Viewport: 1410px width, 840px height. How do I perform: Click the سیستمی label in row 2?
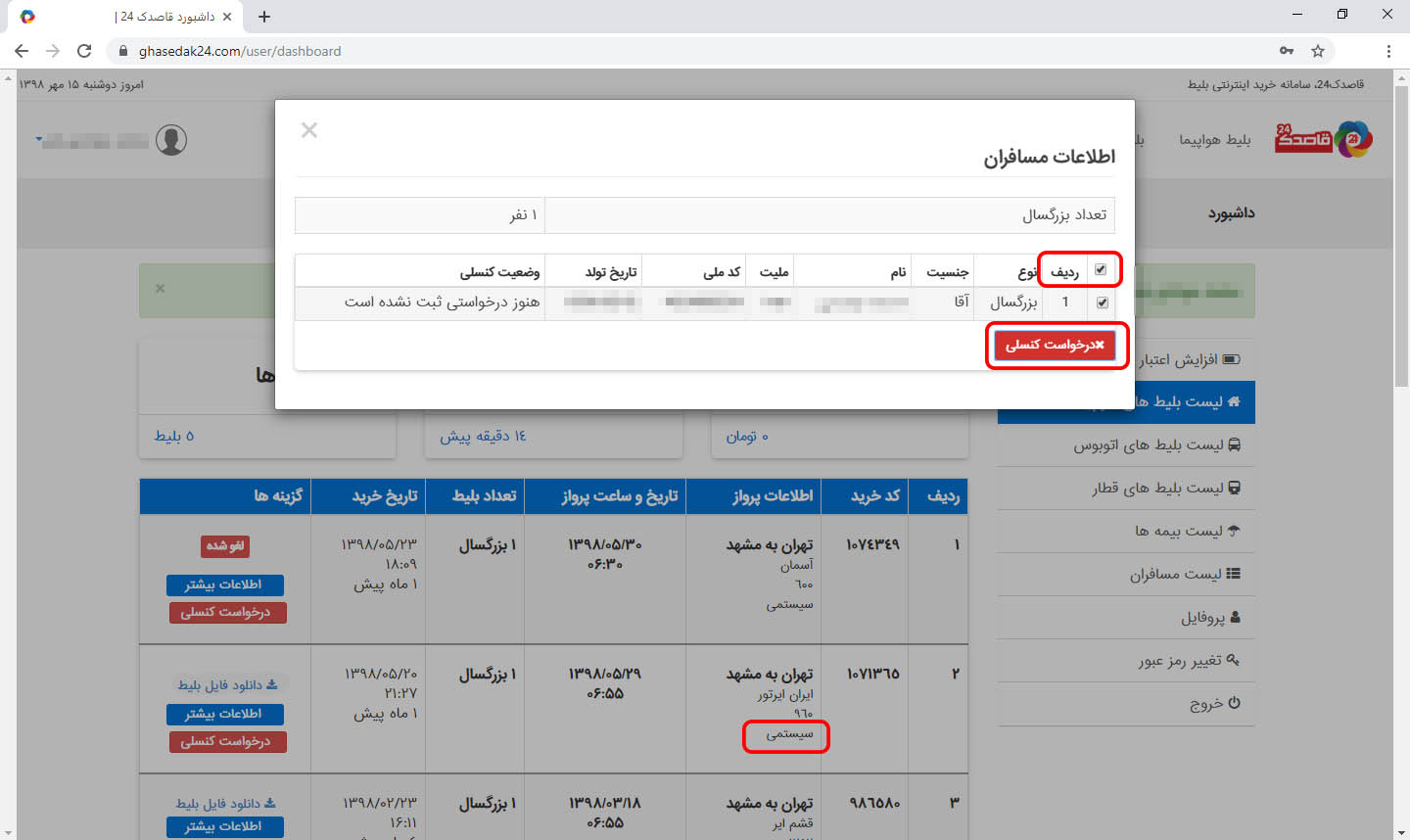pyautogui.click(x=789, y=733)
